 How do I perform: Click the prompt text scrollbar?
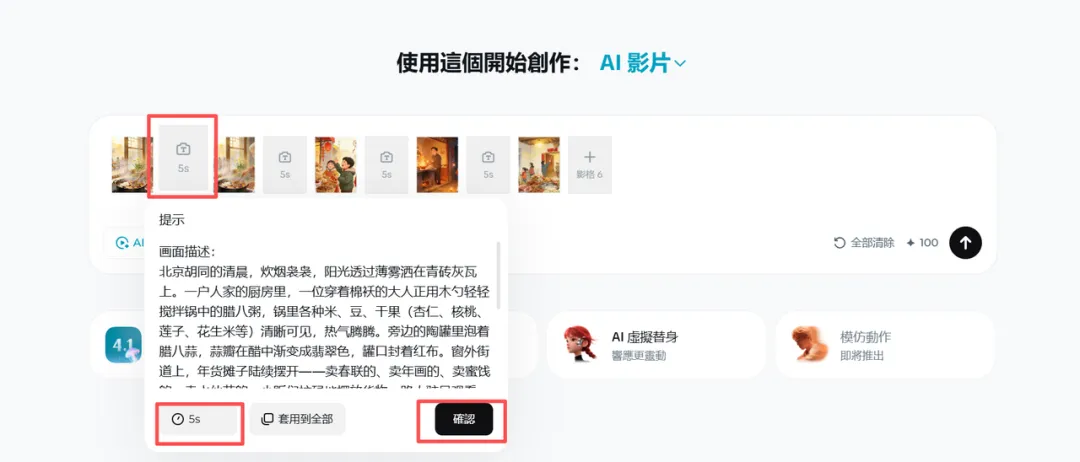point(499,275)
